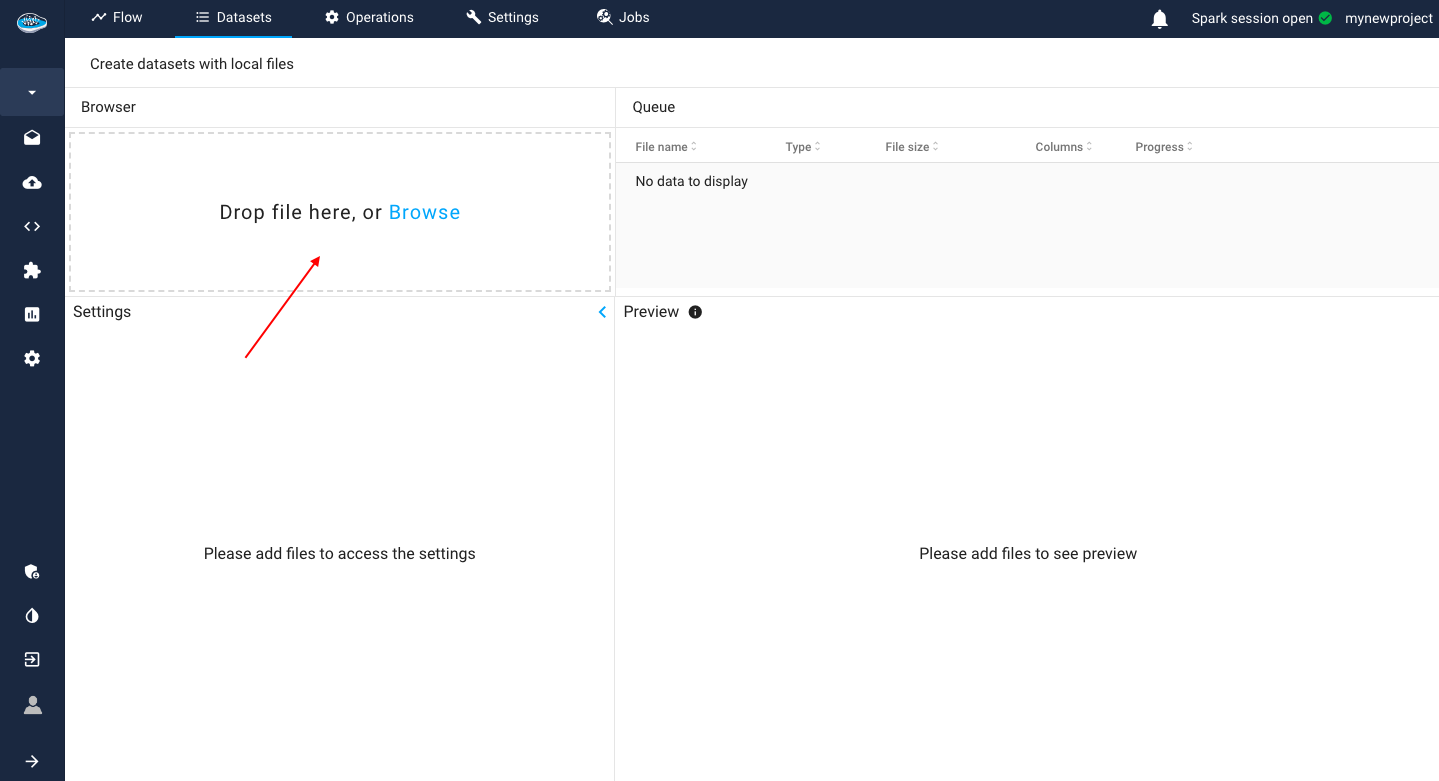Click the Preview info icon
This screenshot has width=1439, height=781.
coord(695,312)
